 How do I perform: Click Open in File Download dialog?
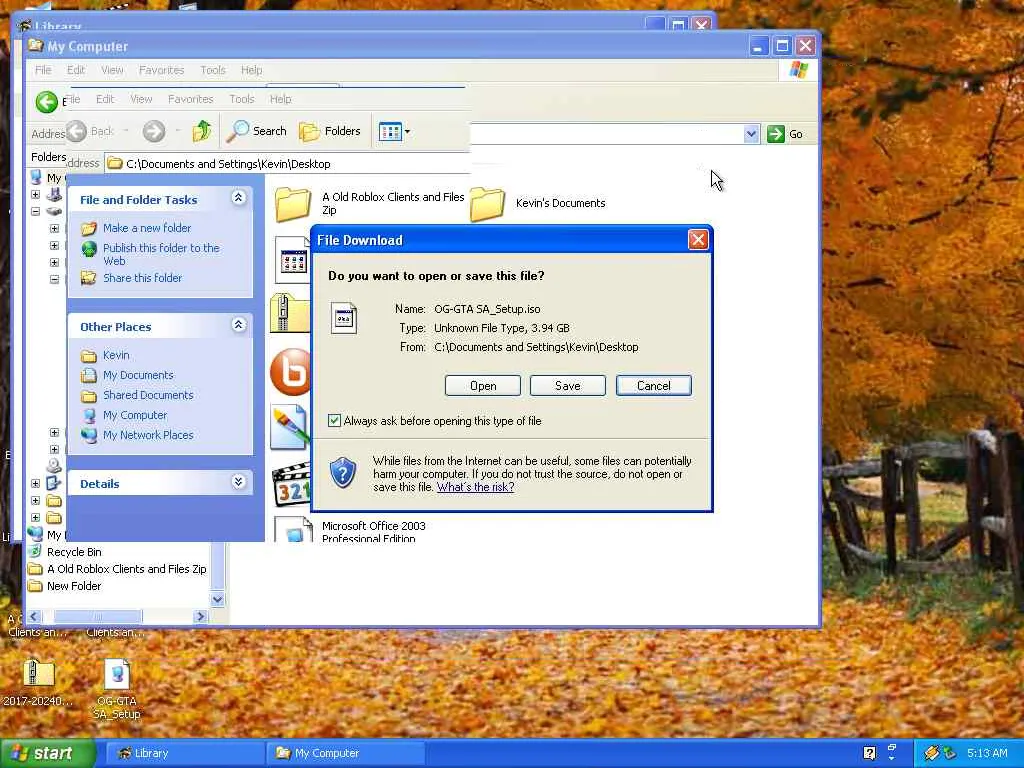[x=483, y=385]
